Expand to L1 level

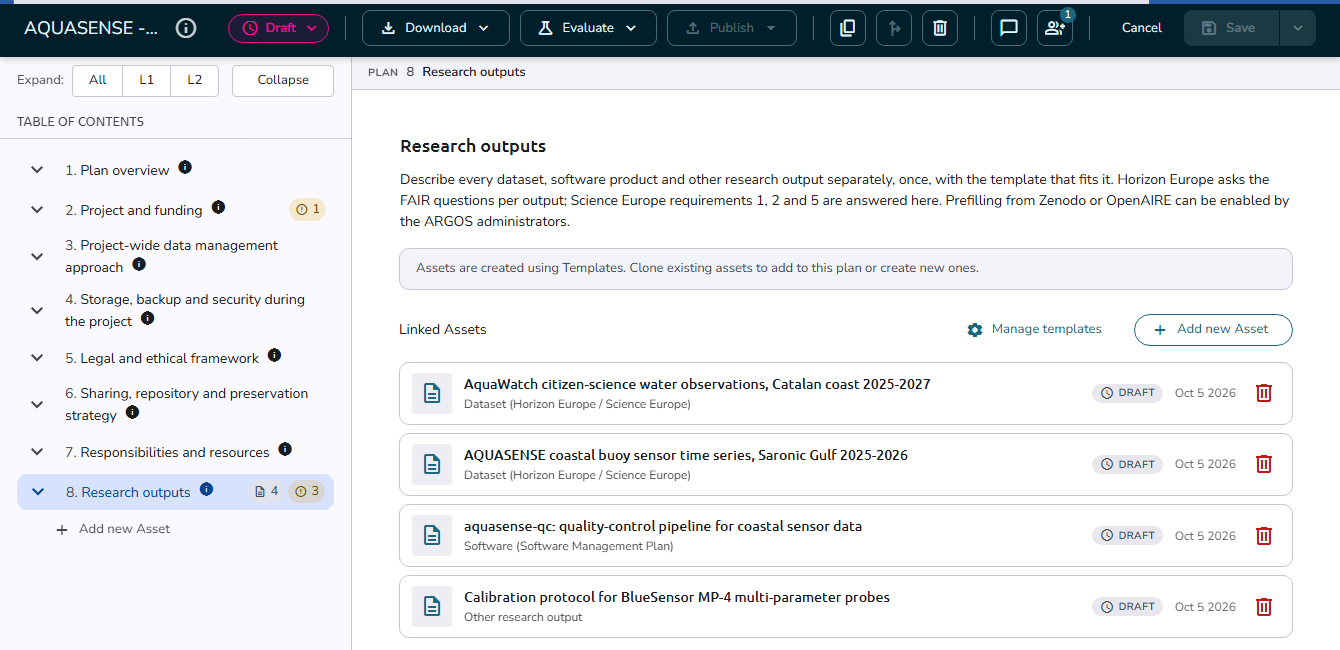click(146, 80)
